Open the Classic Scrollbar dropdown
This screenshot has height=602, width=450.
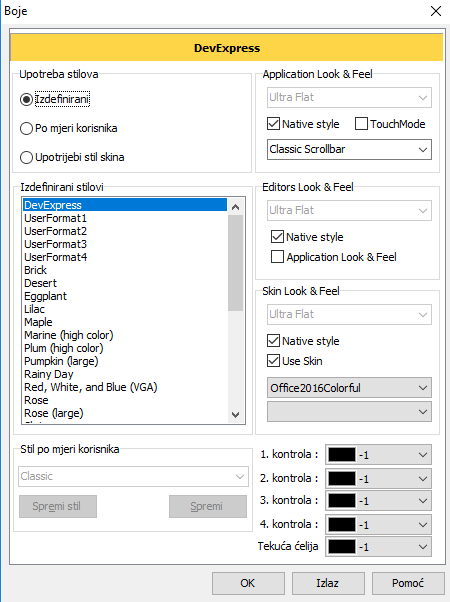pyautogui.click(x=349, y=149)
